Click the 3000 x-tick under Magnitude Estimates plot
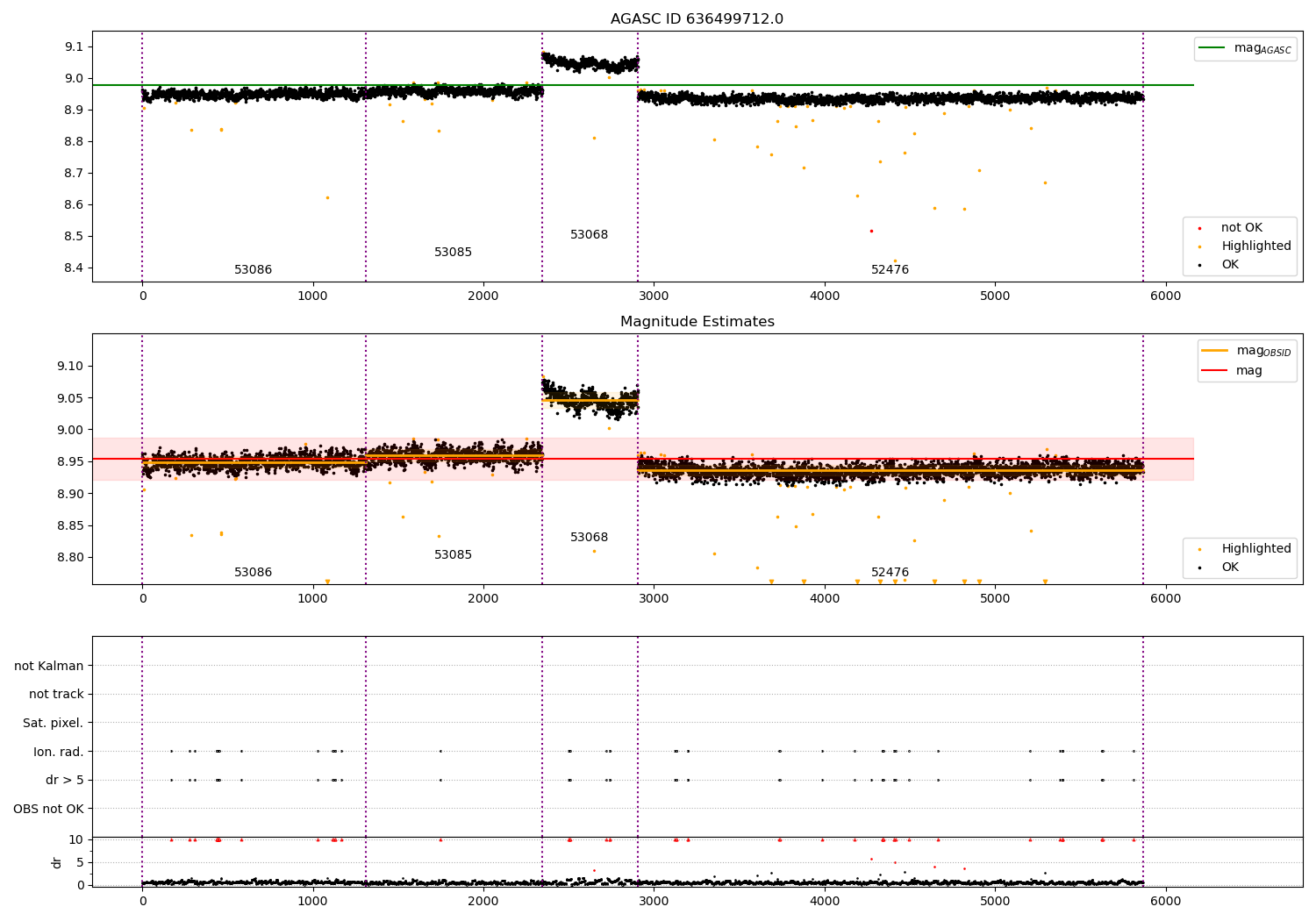The width and height of the screenshot is (1316, 921). click(x=654, y=599)
